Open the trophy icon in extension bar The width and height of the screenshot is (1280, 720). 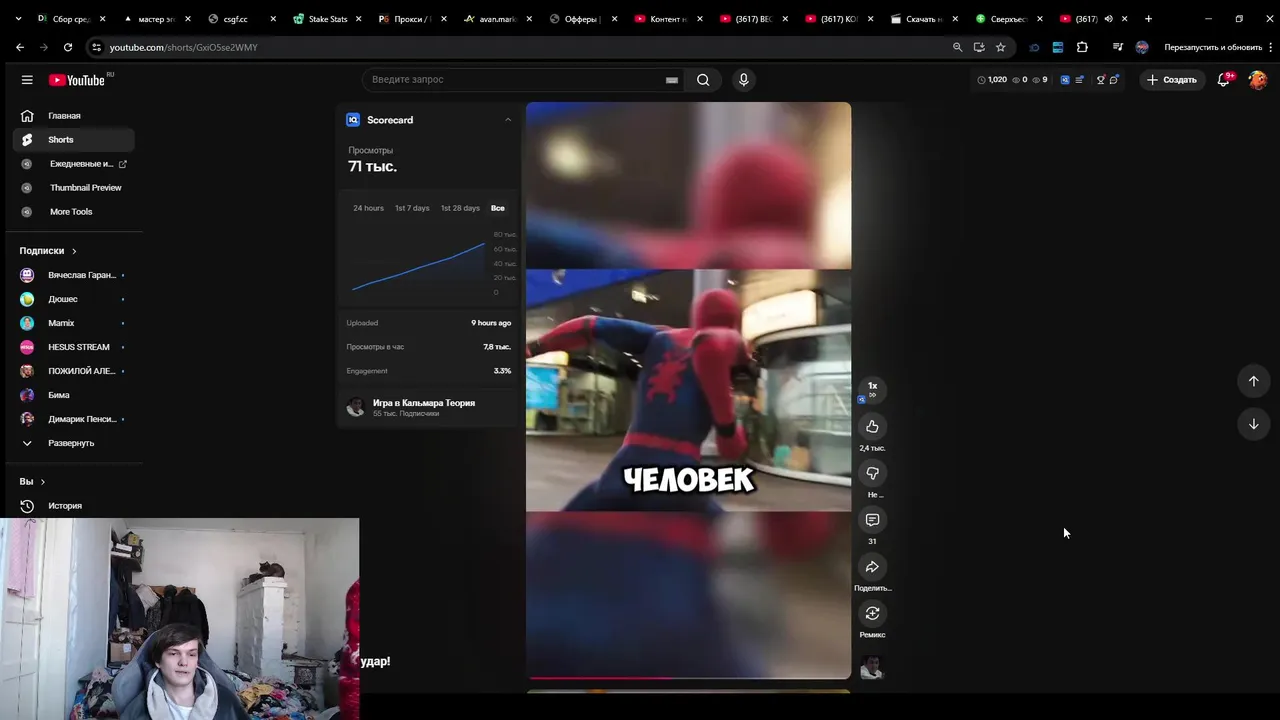1101,80
